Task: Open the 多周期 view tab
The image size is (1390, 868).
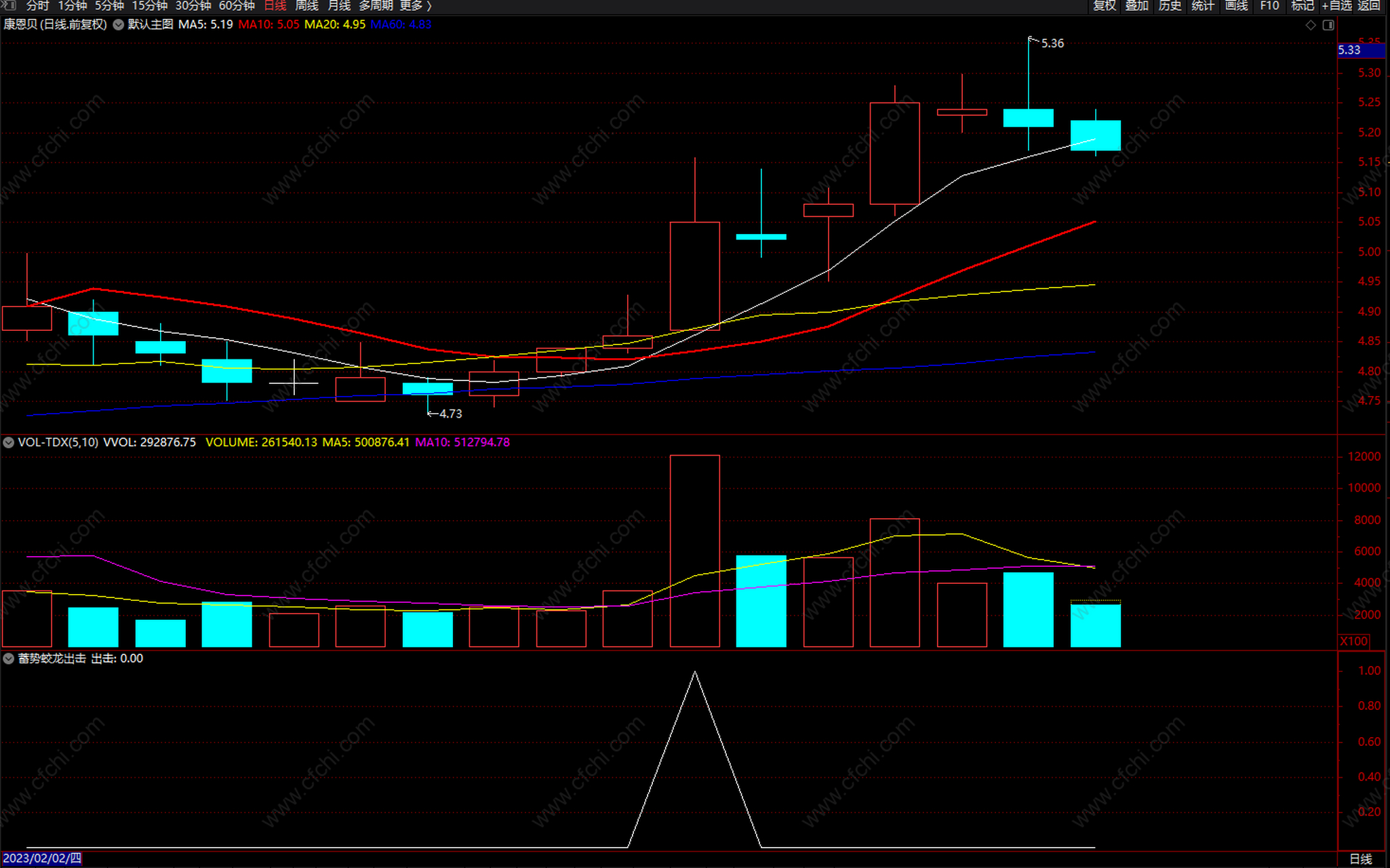Action: tap(376, 5)
